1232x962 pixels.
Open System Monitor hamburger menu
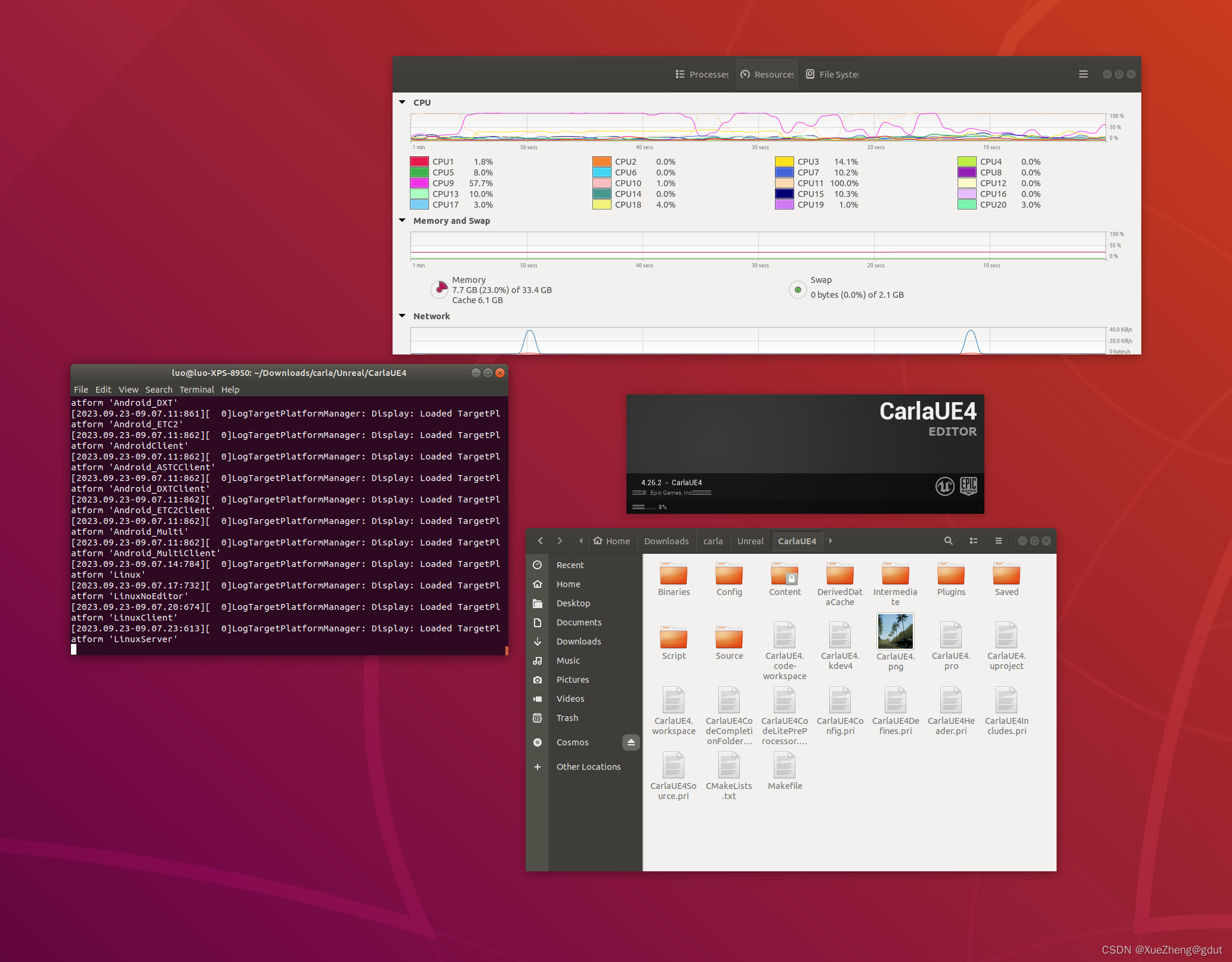[x=1083, y=74]
